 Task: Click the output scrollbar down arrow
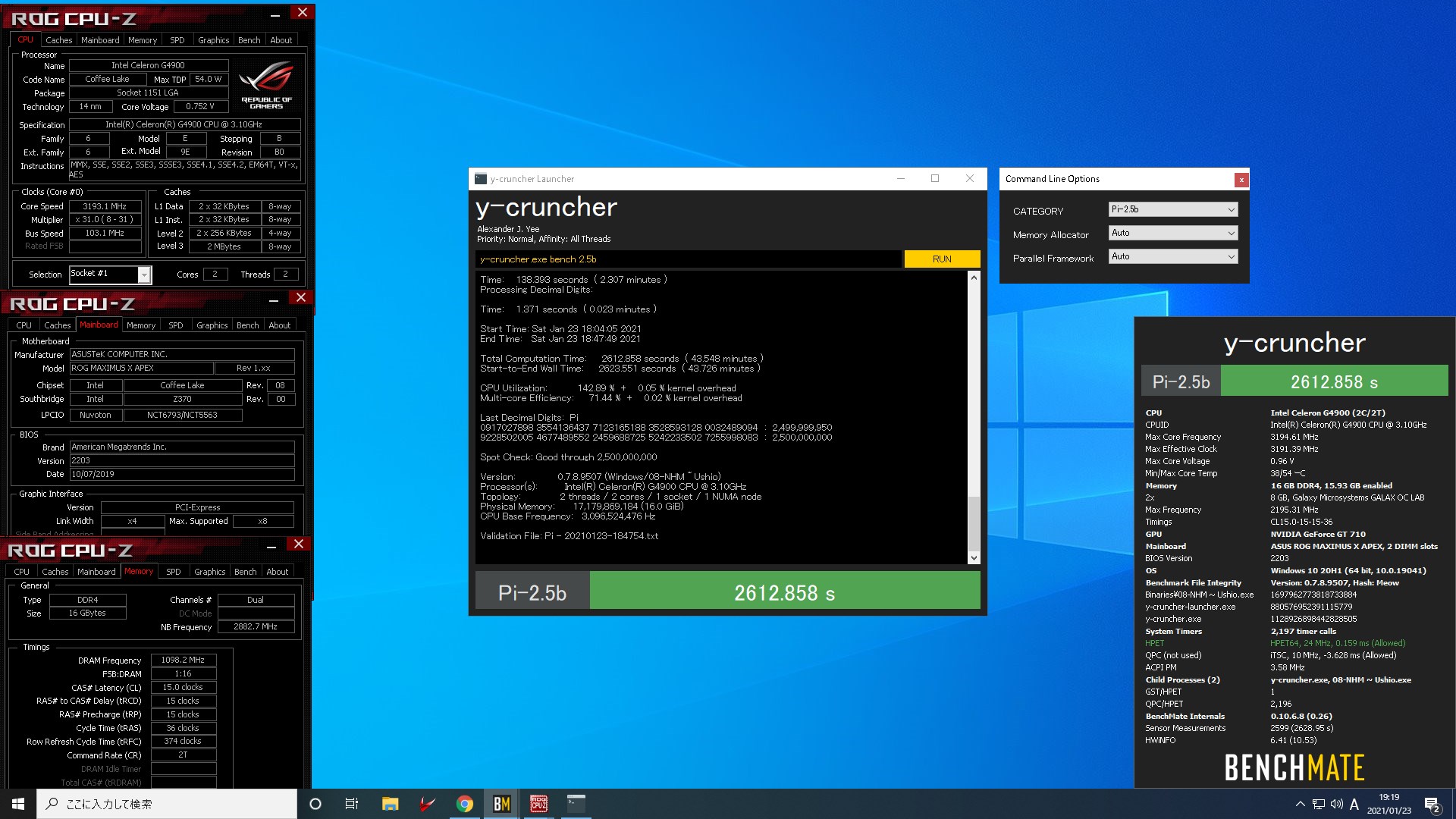(x=974, y=558)
